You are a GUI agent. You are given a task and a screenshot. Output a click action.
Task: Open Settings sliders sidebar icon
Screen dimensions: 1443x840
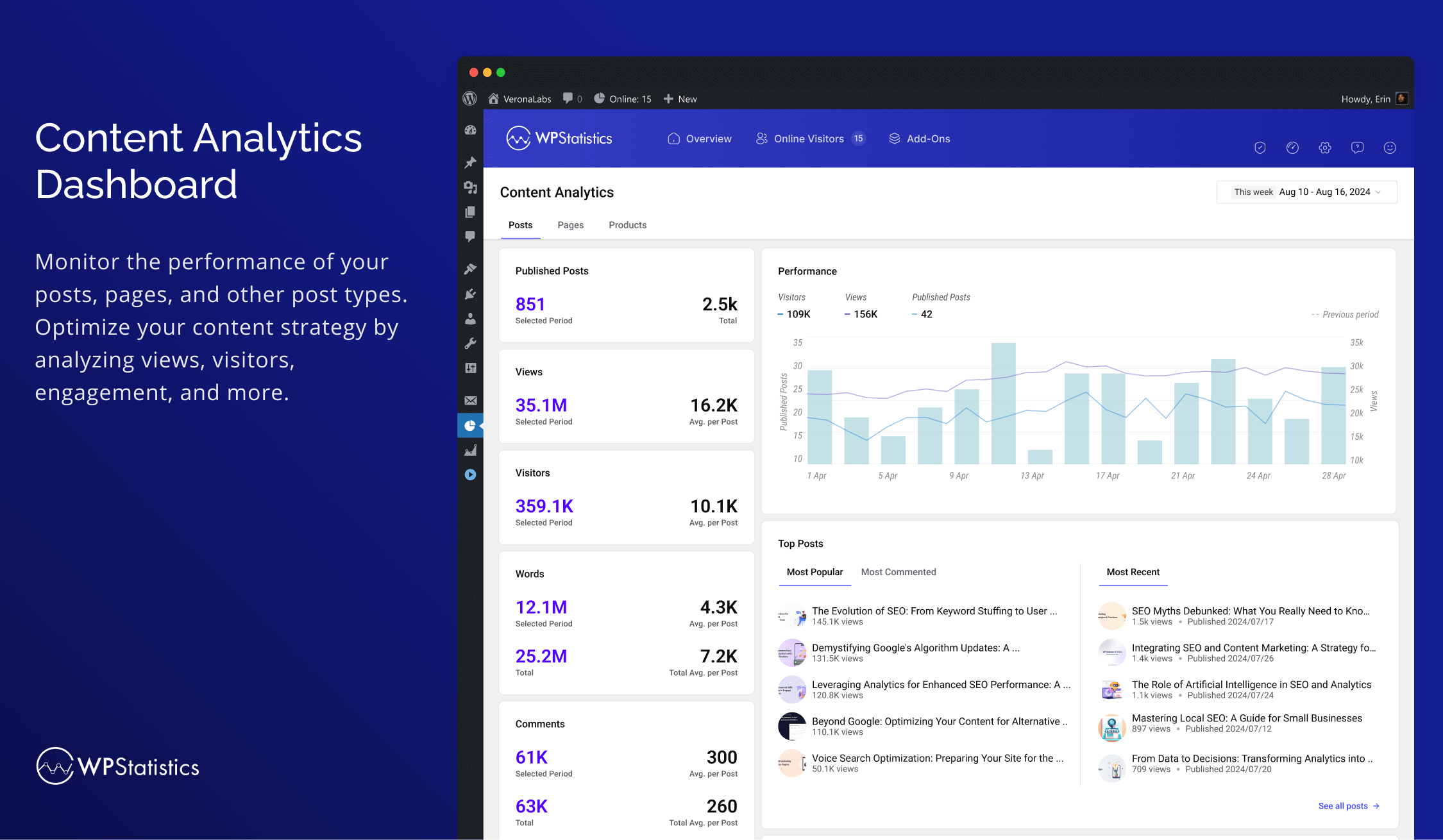point(470,368)
